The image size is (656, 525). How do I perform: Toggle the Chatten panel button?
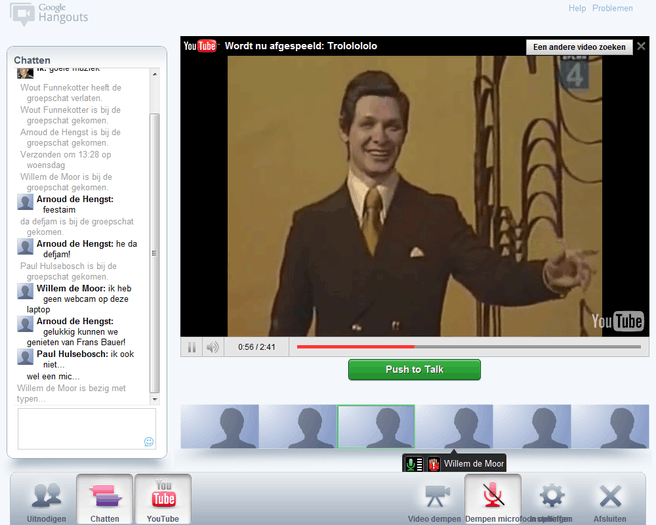105,499
